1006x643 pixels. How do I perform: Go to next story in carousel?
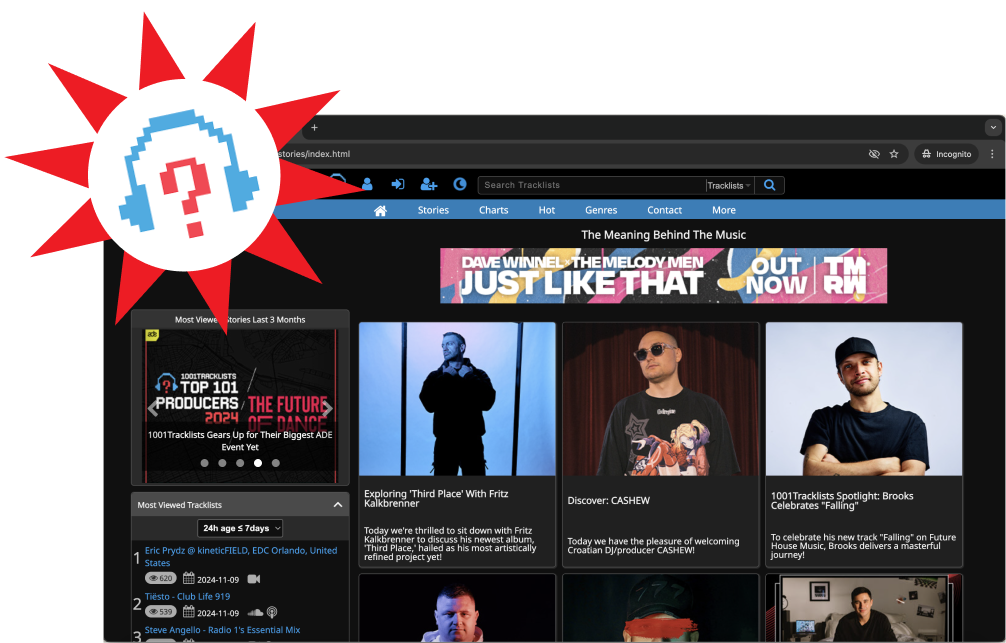pos(327,408)
